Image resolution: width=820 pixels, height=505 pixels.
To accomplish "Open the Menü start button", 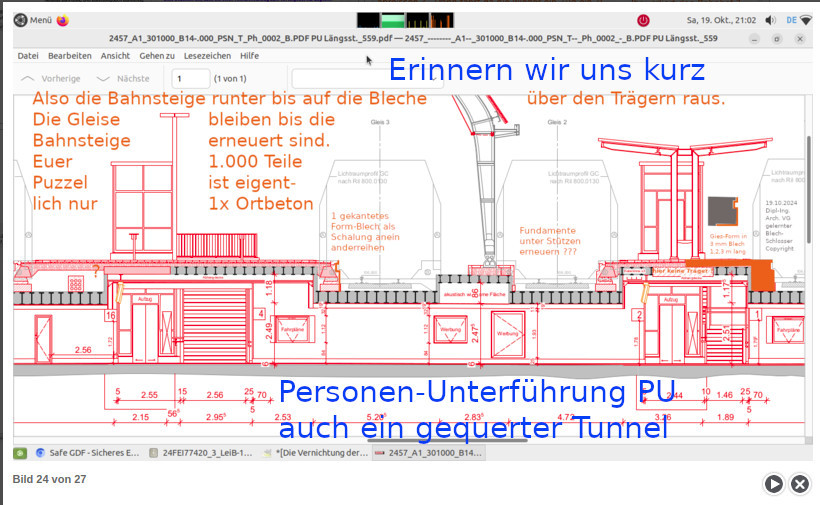I will click(x=33, y=20).
